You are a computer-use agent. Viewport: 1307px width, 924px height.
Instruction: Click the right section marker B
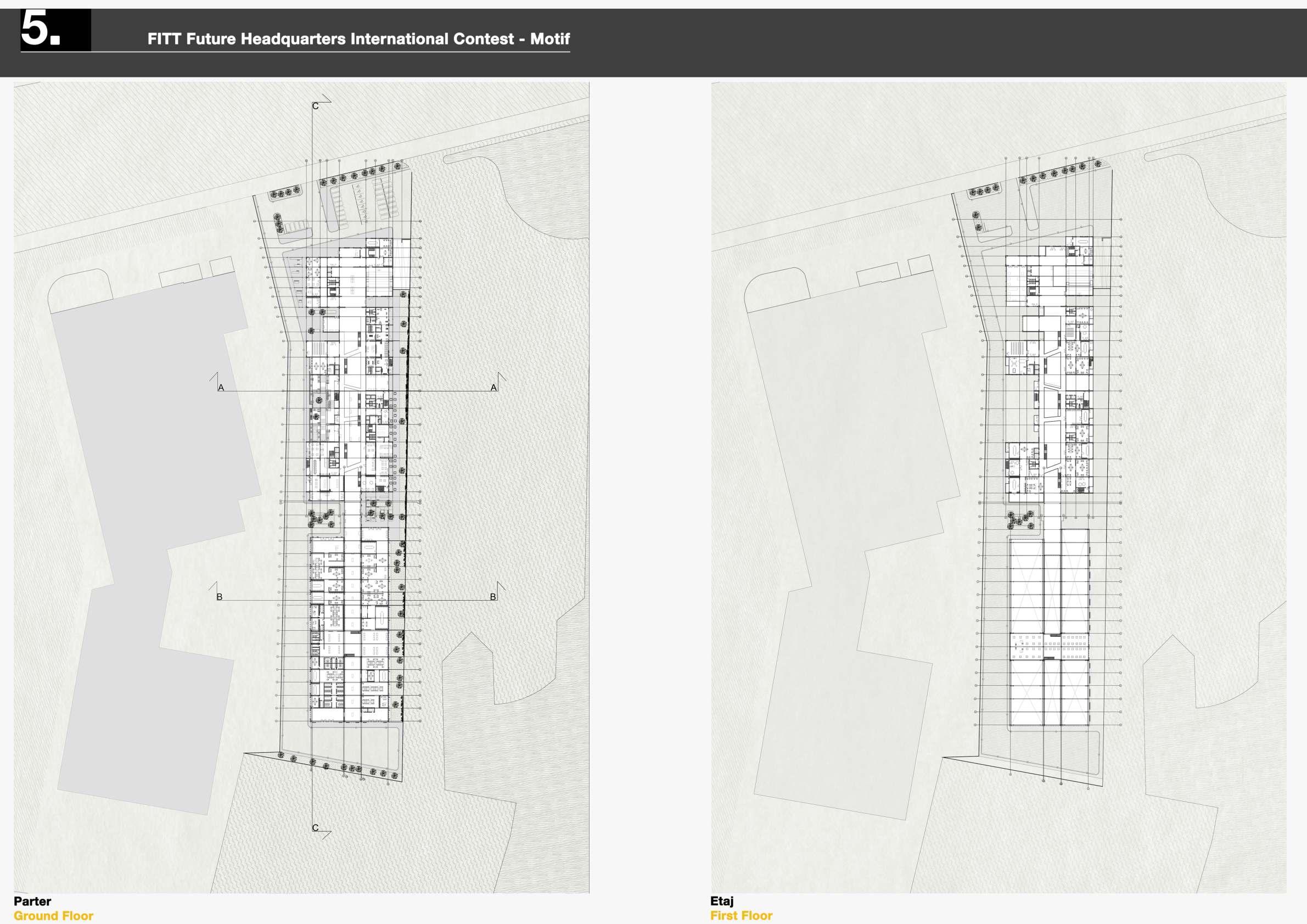493,597
